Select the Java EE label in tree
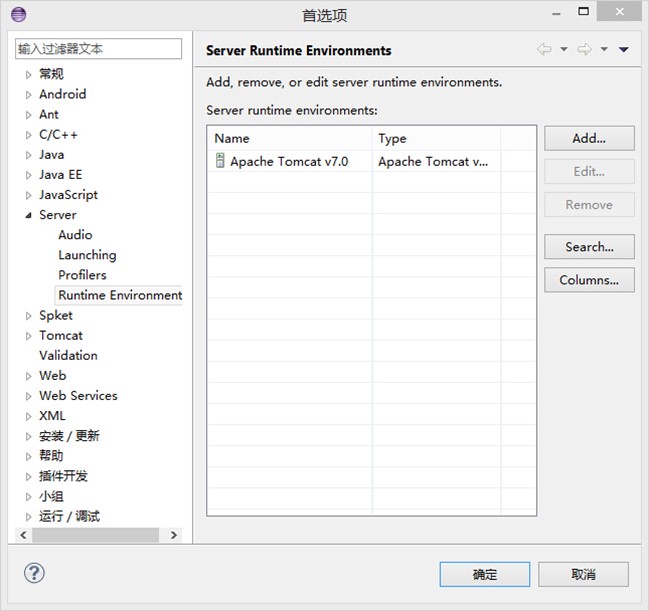Screen dimensions: 649x611 pyautogui.click(x=60, y=175)
